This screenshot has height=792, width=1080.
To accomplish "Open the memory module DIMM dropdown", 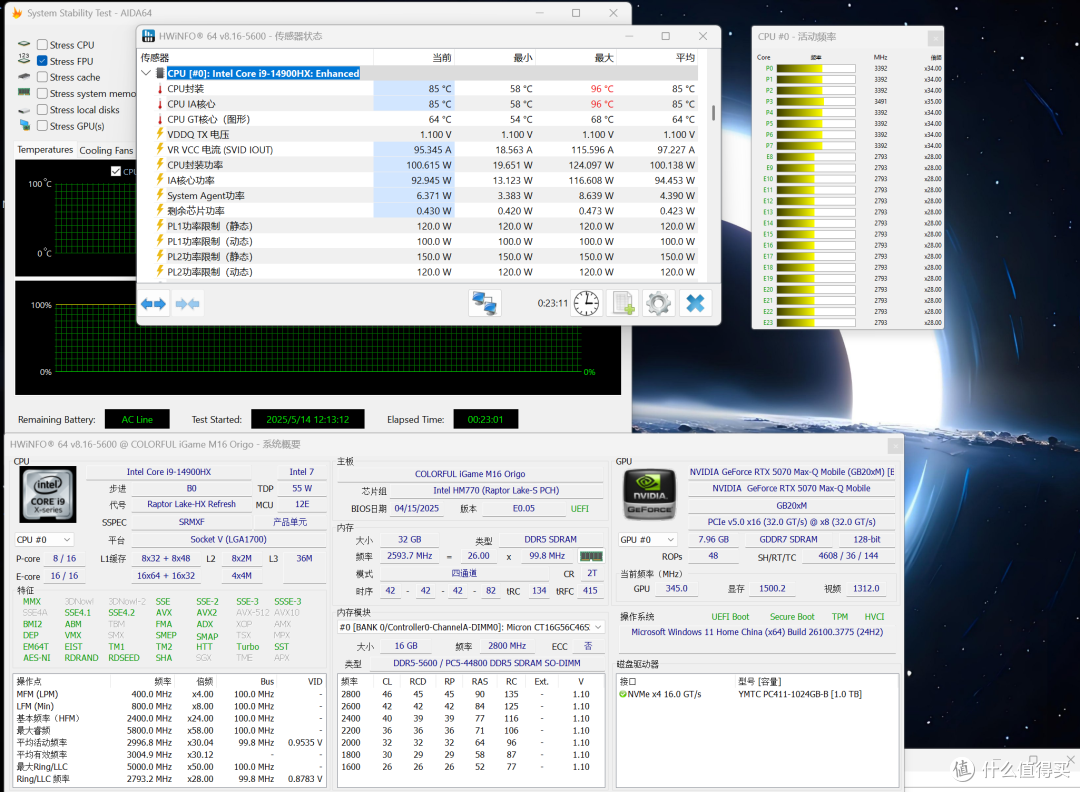I will tap(471, 627).
